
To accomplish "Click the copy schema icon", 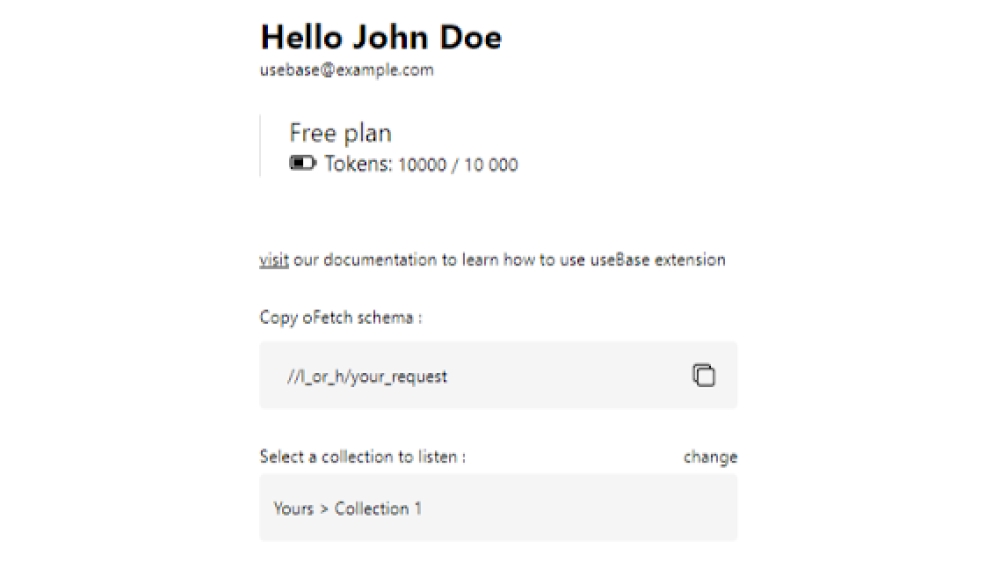I will tap(704, 375).
